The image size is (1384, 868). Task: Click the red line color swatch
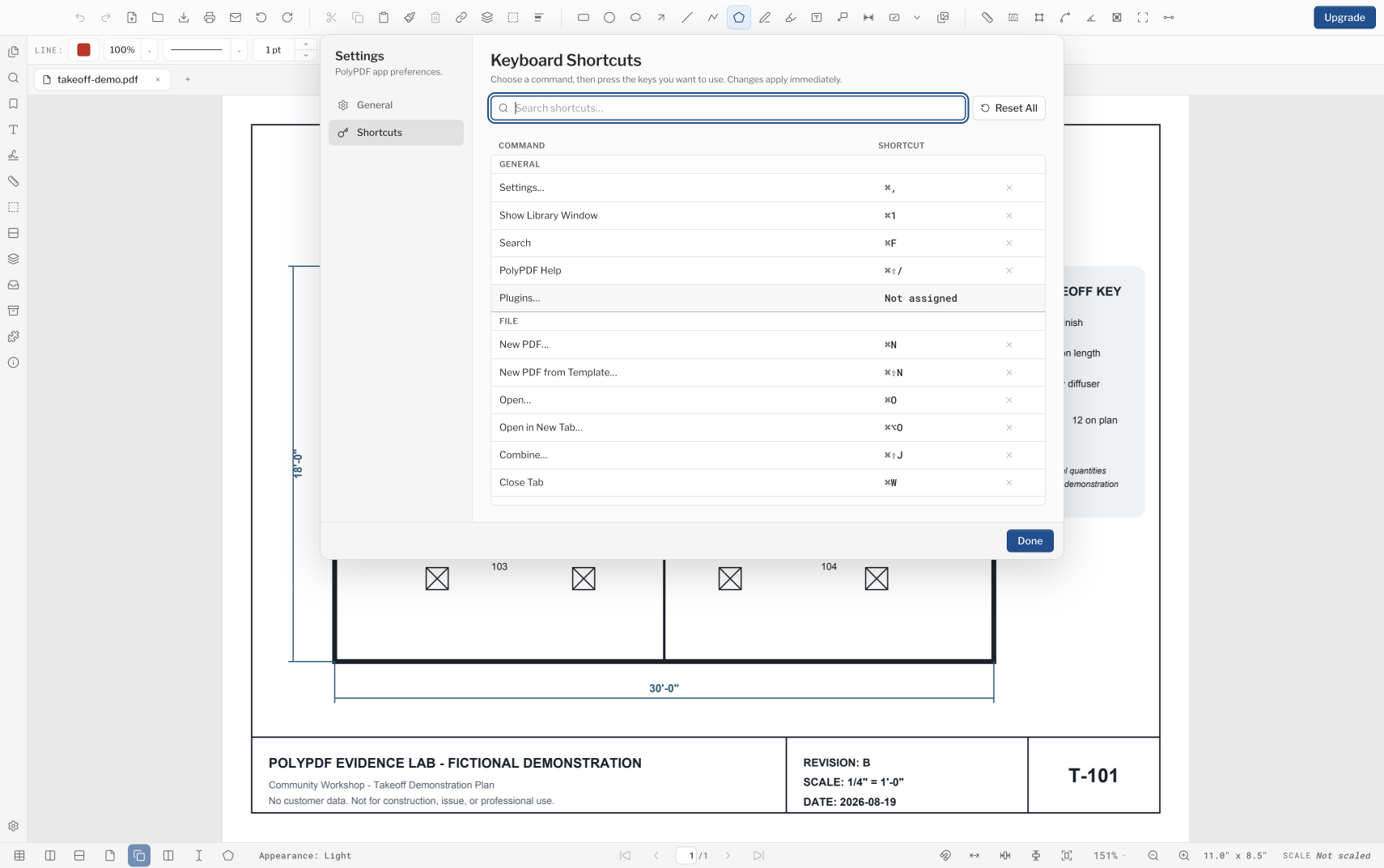(x=83, y=50)
